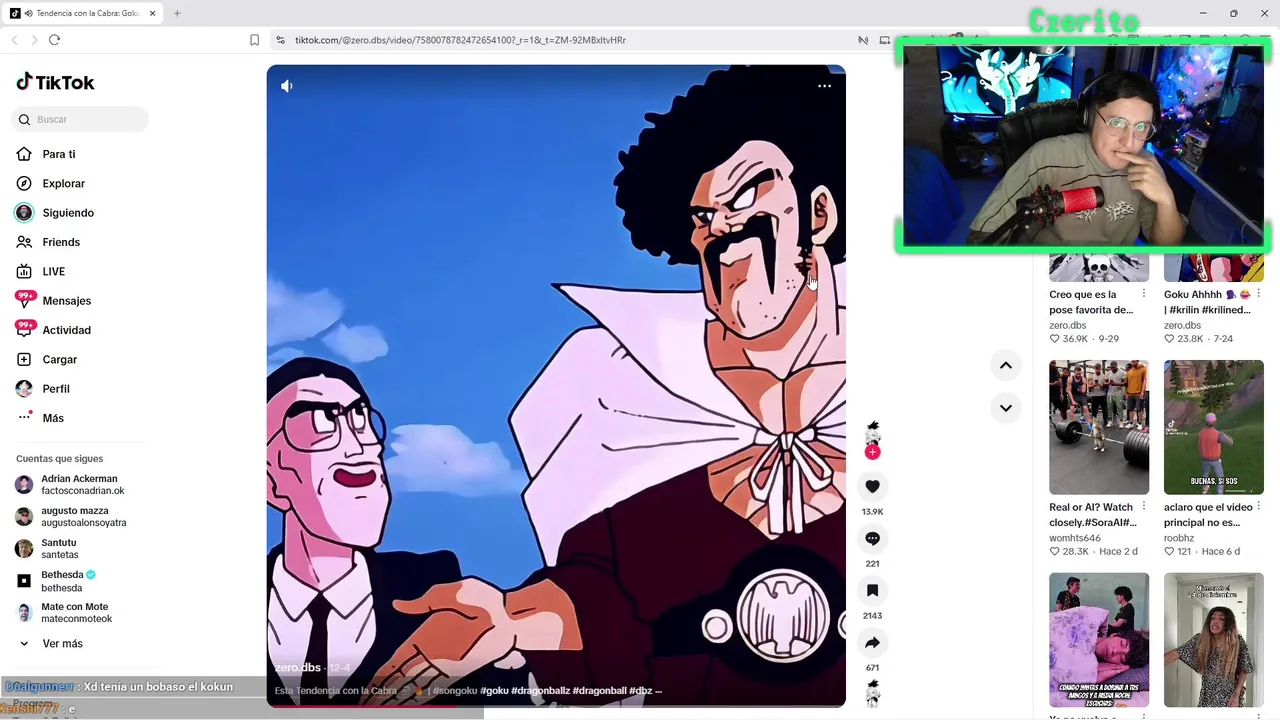
Task: Open the sound disc icon below share
Action: (x=872, y=692)
